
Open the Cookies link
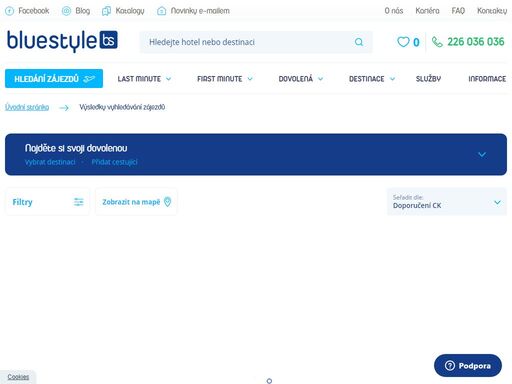(x=18, y=377)
